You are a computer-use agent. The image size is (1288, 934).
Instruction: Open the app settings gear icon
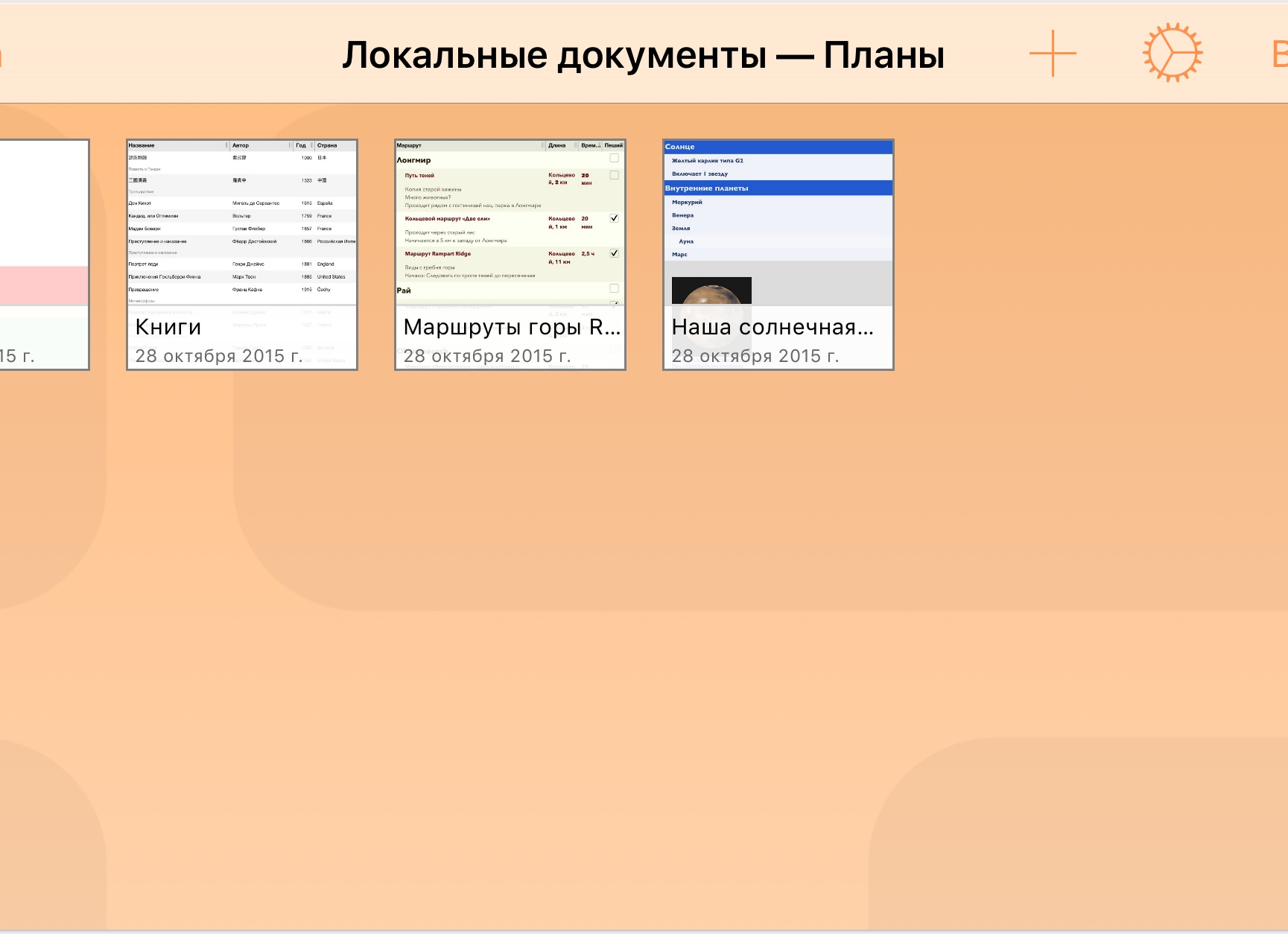tap(1171, 53)
